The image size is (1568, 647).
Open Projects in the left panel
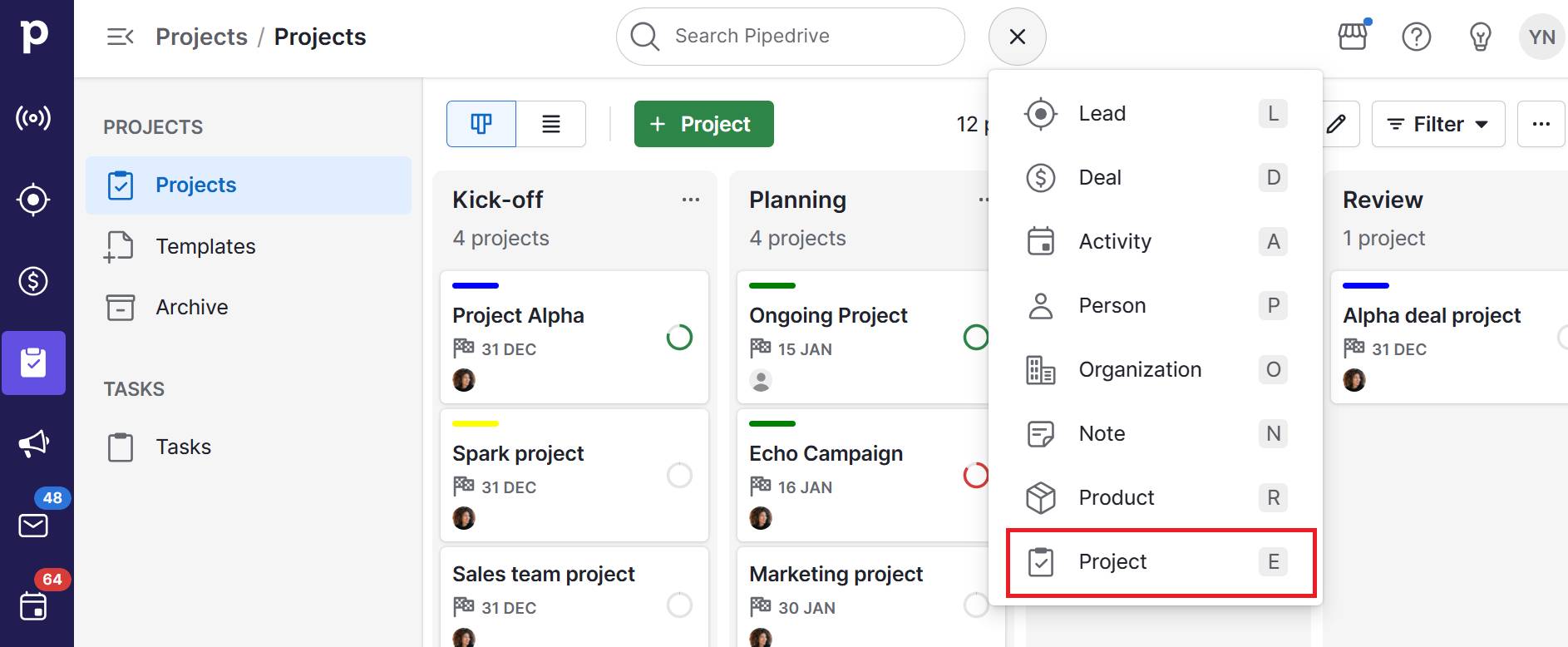[x=249, y=185]
